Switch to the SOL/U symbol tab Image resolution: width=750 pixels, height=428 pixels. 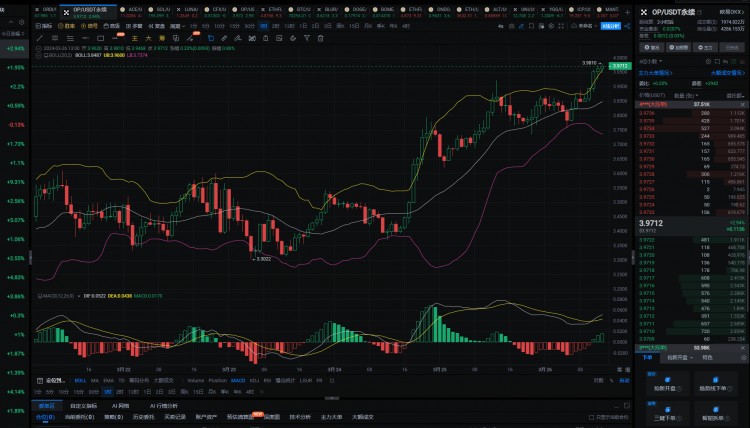click(x=159, y=12)
